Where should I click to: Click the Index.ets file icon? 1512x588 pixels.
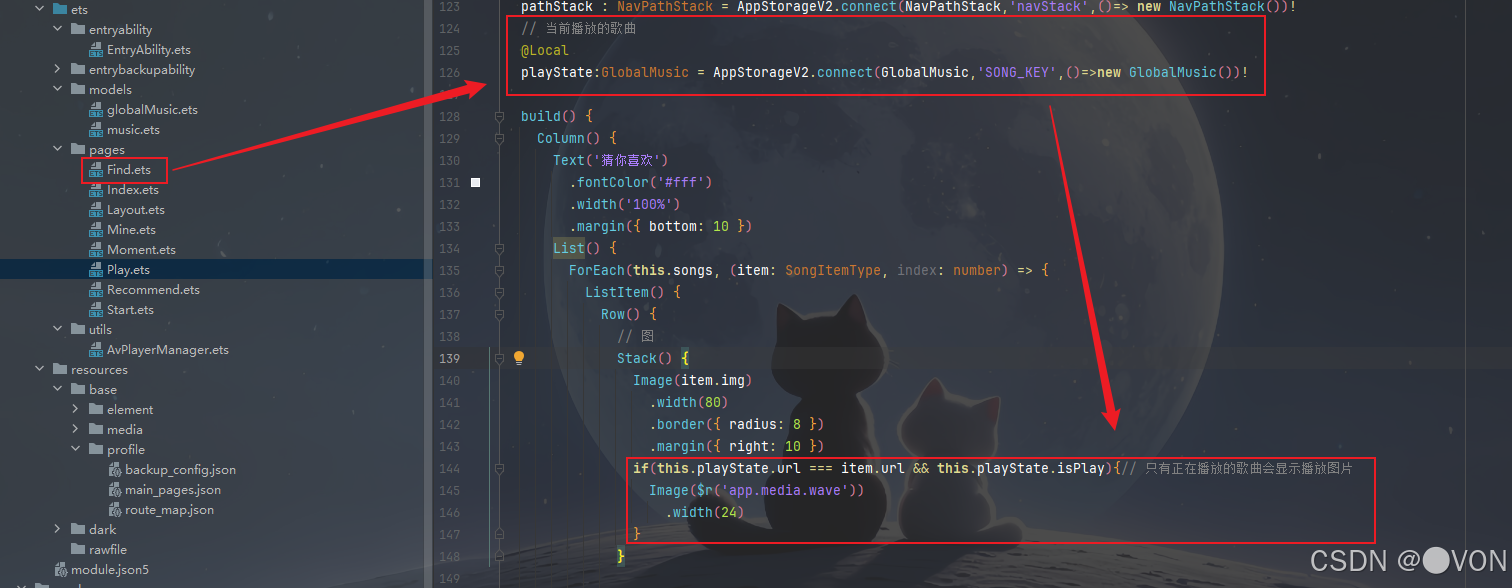coord(96,189)
